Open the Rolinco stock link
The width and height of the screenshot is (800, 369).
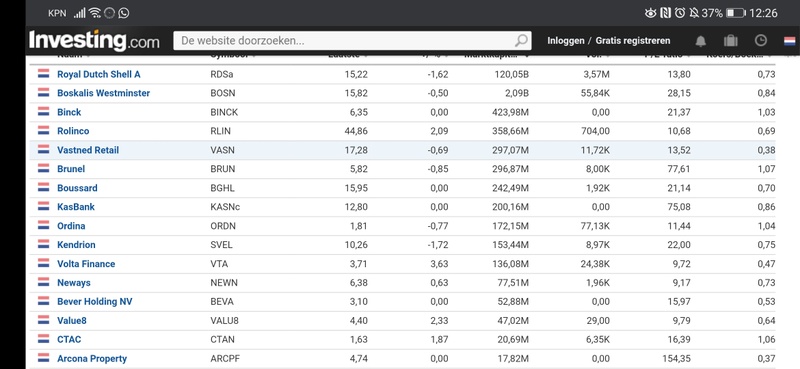point(73,131)
